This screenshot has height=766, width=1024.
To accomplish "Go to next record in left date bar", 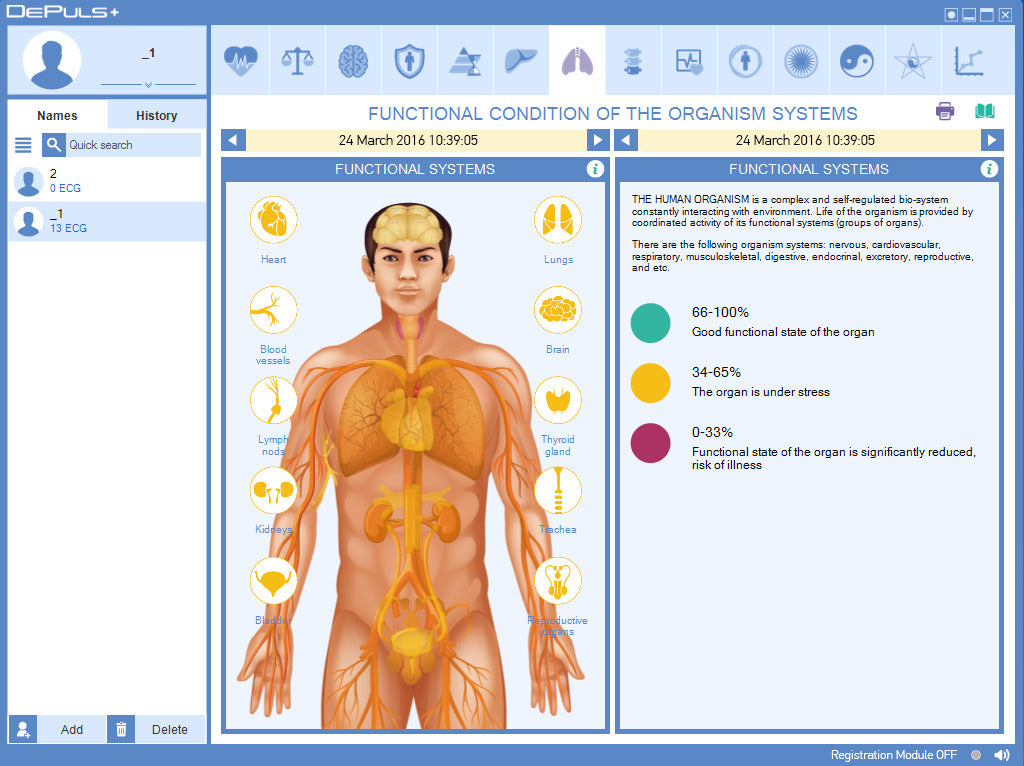I will 597,141.
